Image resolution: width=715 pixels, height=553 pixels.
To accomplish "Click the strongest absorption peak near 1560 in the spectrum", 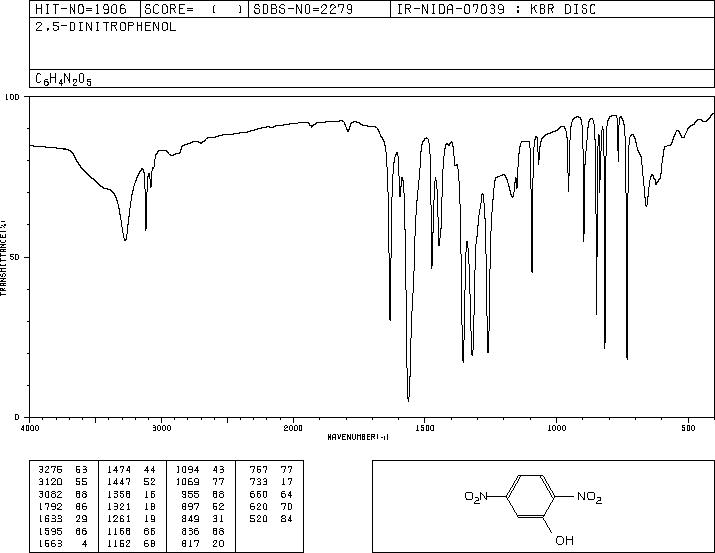I will pyautogui.click(x=408, y=399).
